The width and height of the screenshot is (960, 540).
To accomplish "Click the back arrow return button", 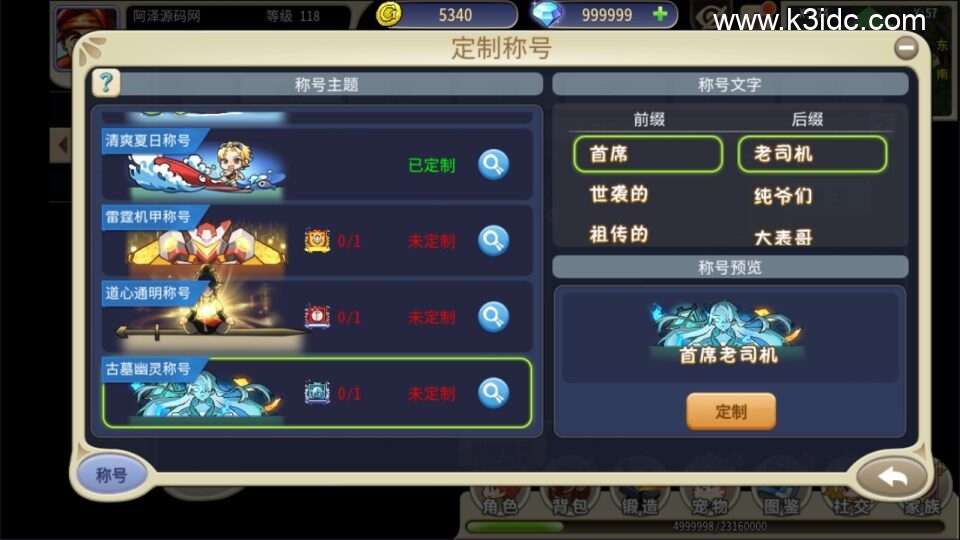I will [892, 477].
